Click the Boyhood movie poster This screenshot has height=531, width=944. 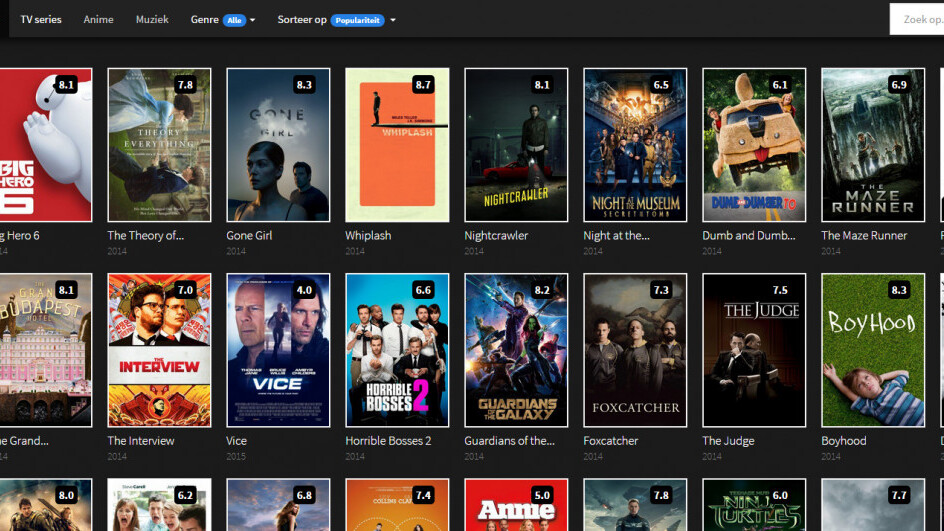[x=872, y=350]
